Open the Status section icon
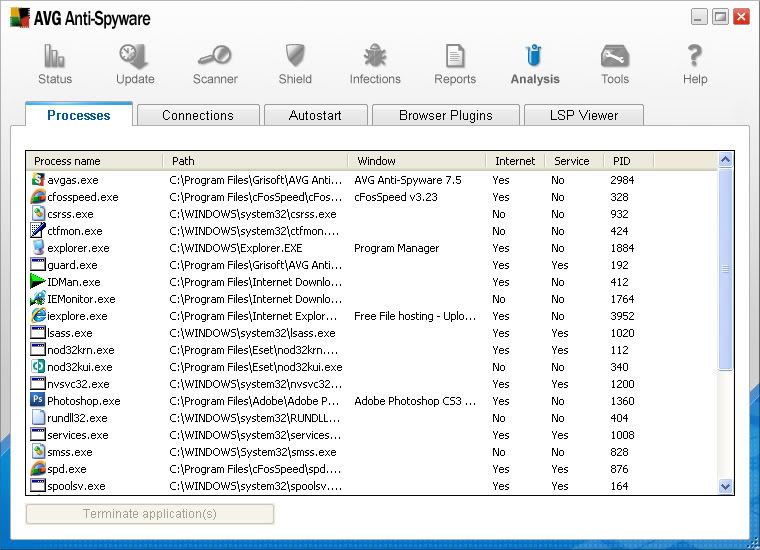Image resolution: width=760 pixels, height=550 pixels. tap(54, 56)
